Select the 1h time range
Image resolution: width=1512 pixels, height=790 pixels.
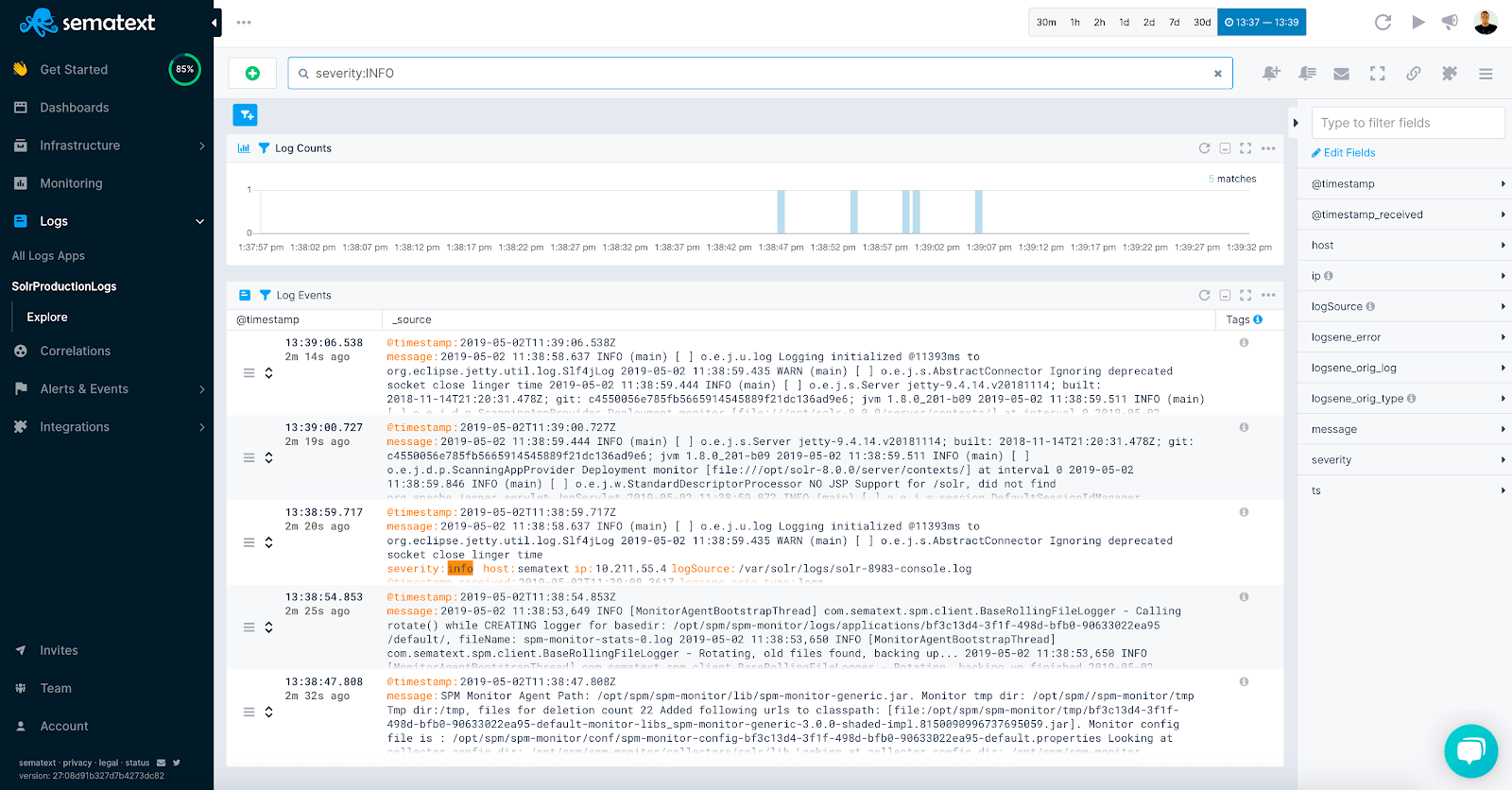click(1074, 23)
